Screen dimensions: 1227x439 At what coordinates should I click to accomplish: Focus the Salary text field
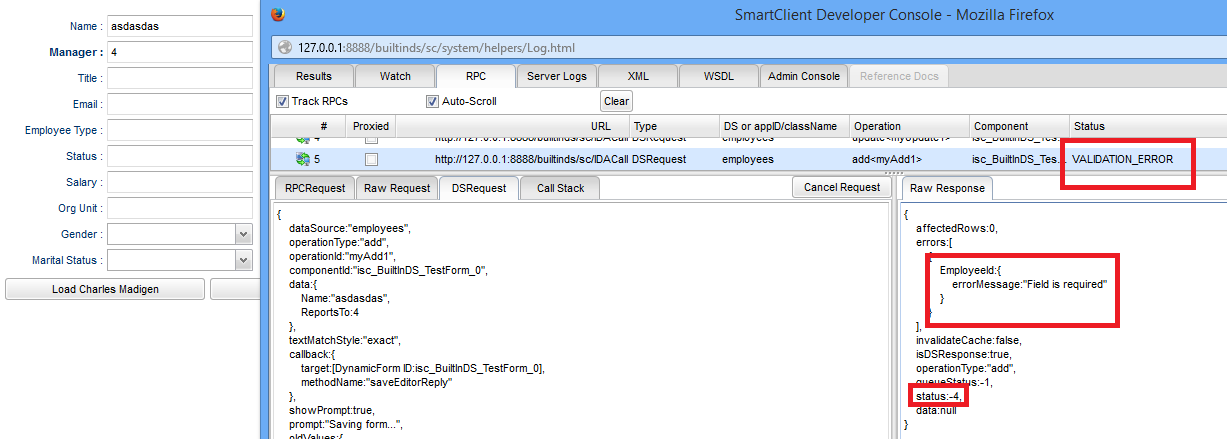179,182
